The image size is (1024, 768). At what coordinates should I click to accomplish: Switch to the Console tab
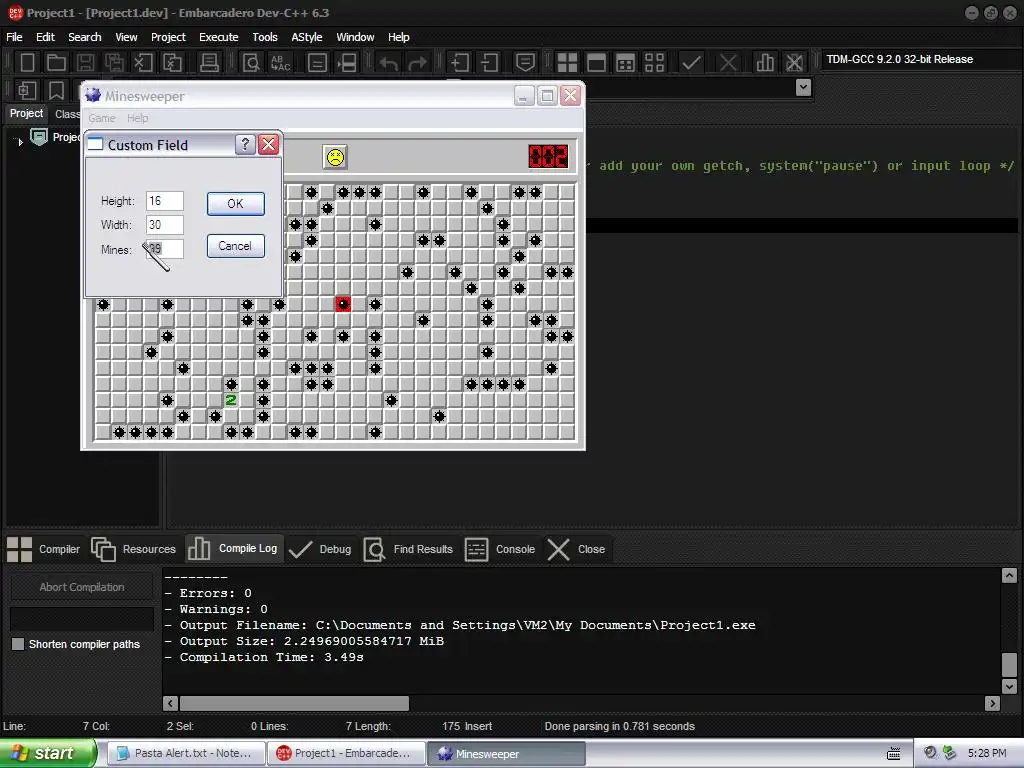[x=500, y=549]
